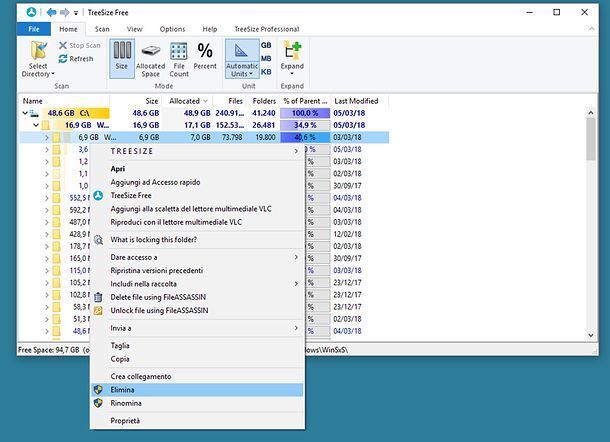
Task: Open the Help ribbon tab
Action: (210, 29)
